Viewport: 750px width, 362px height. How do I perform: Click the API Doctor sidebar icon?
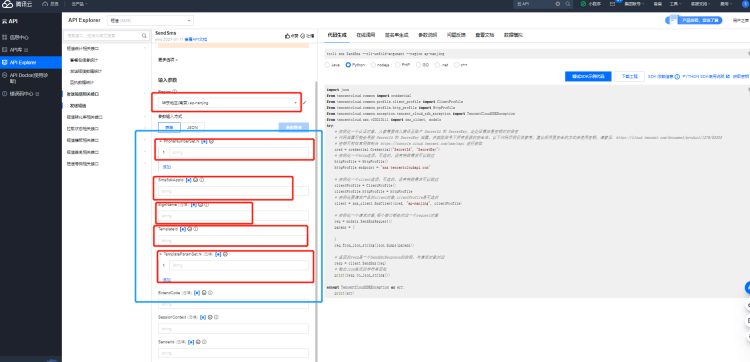tap(5, 75)
